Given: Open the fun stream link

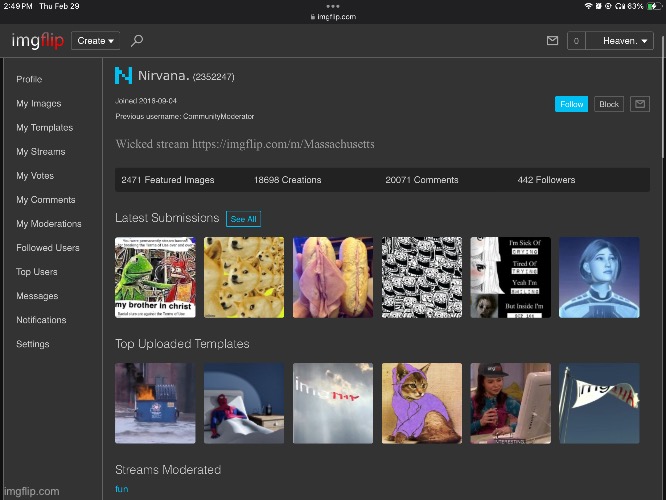Looking at the screenshot, I should [121, 489].
